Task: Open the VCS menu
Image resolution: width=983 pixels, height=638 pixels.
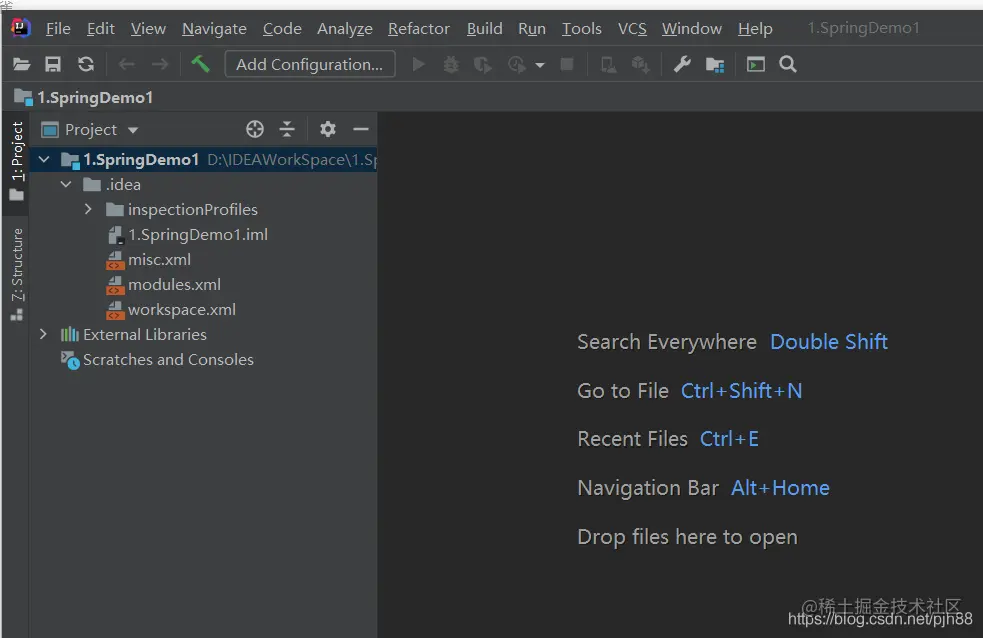Action: pyautogui.click(x=632, y=29)
